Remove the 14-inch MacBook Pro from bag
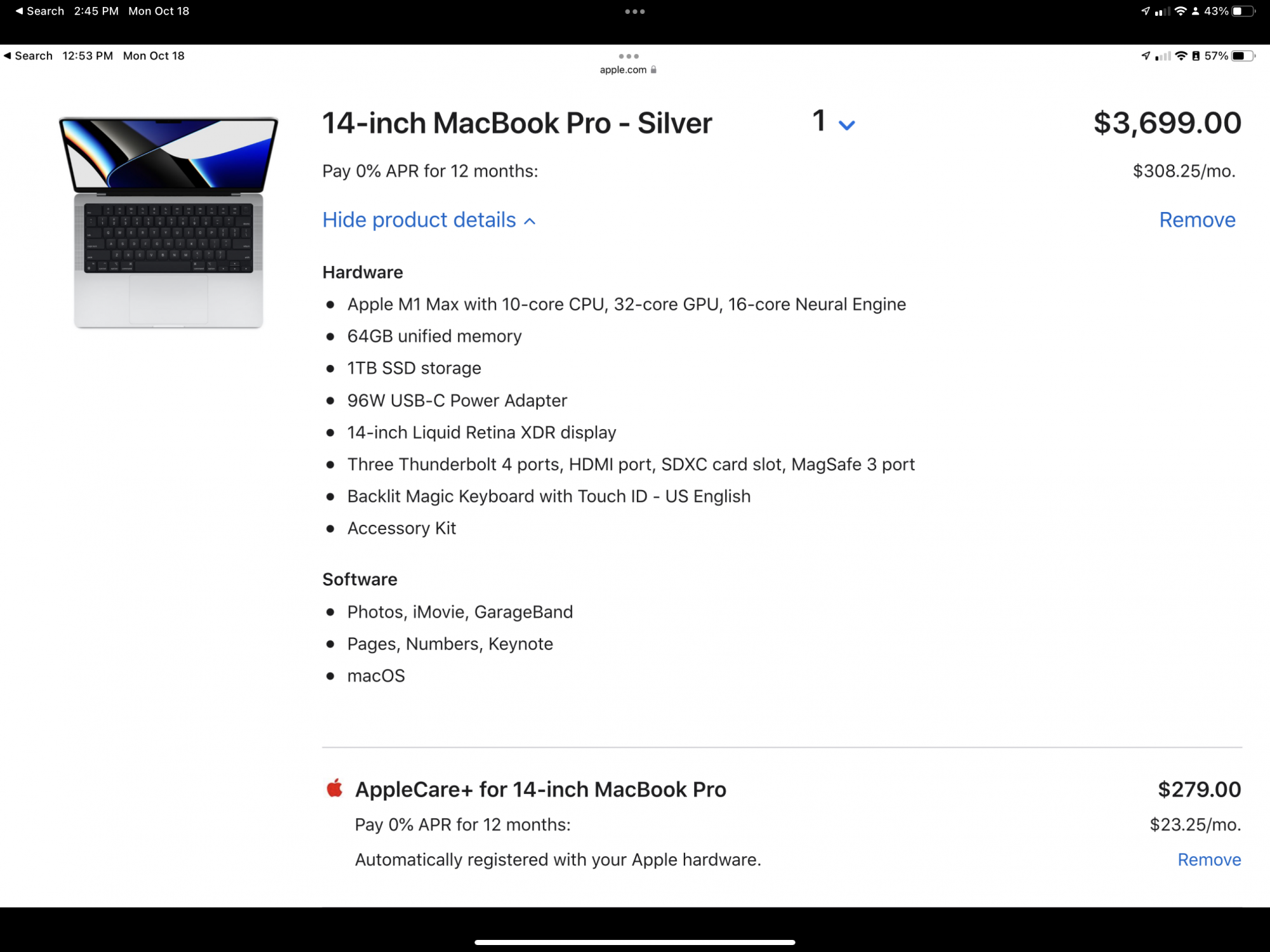The width and height of the screenshot is (1270, 952). click(1197, 220)
